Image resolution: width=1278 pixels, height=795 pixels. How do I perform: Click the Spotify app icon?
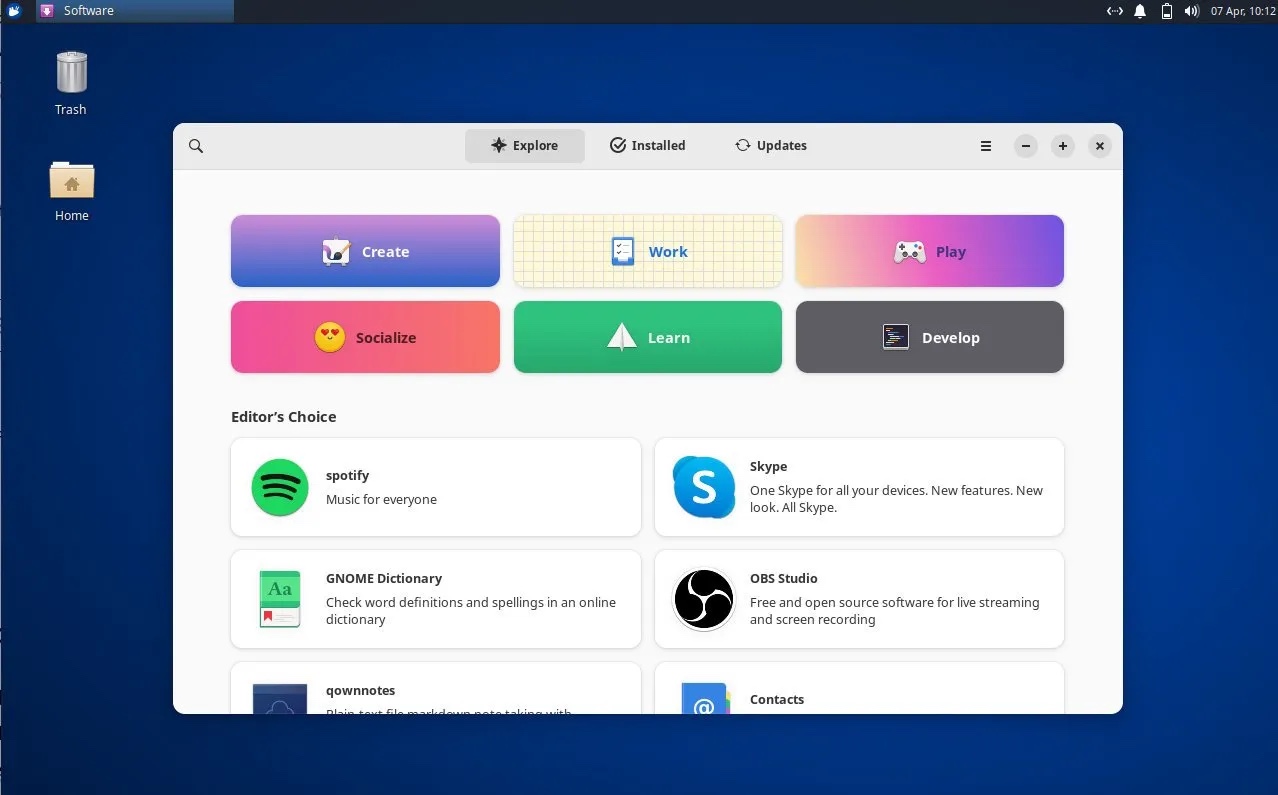(279, 487)
